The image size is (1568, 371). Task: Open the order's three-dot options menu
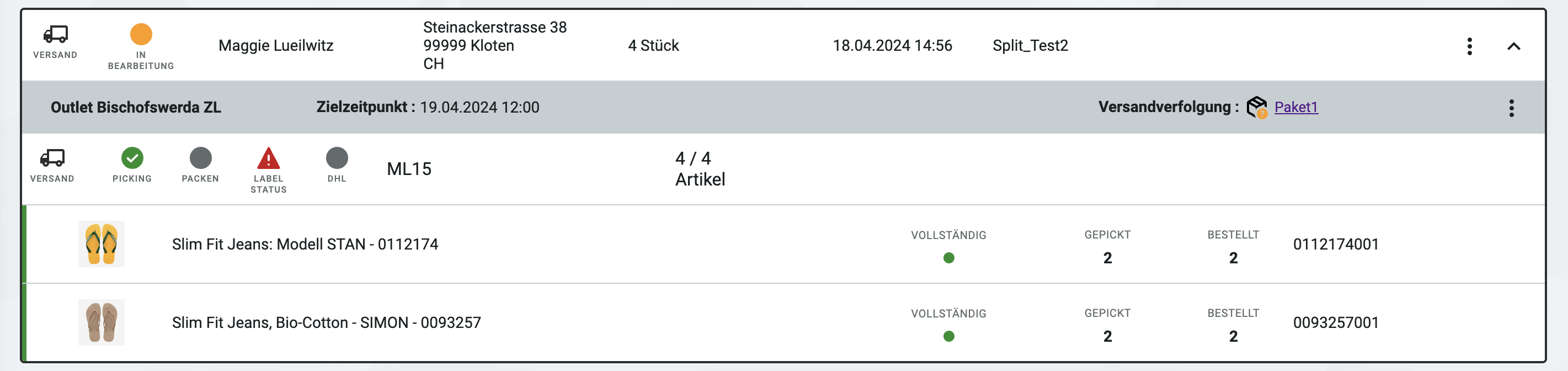pos(1469,46)
